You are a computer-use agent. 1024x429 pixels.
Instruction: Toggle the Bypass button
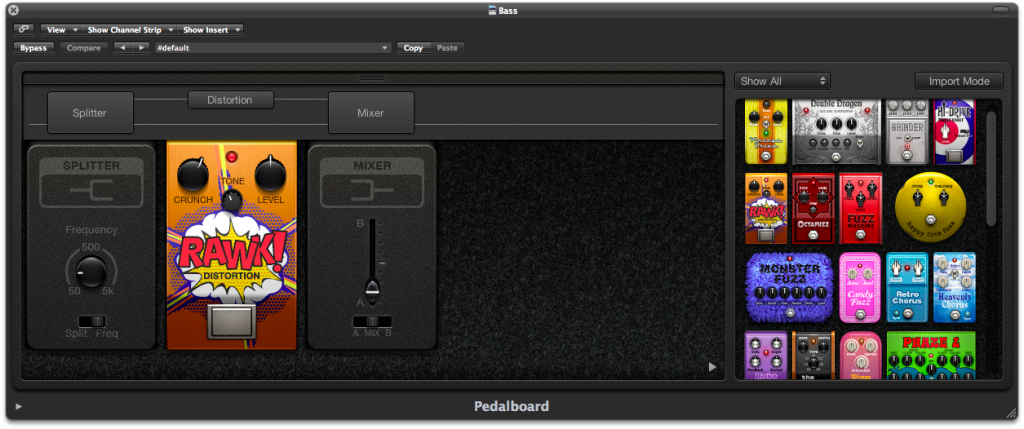point(34,48)
